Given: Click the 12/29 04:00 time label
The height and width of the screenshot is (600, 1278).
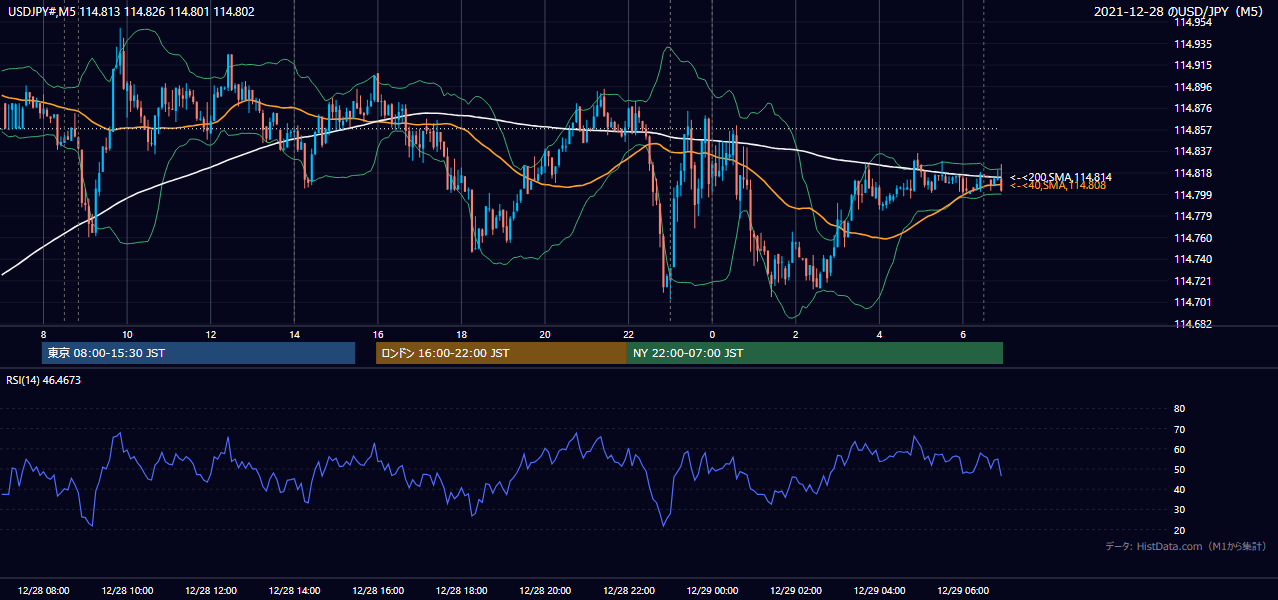Looking at the screenshot, I should (x=879, y=591).
